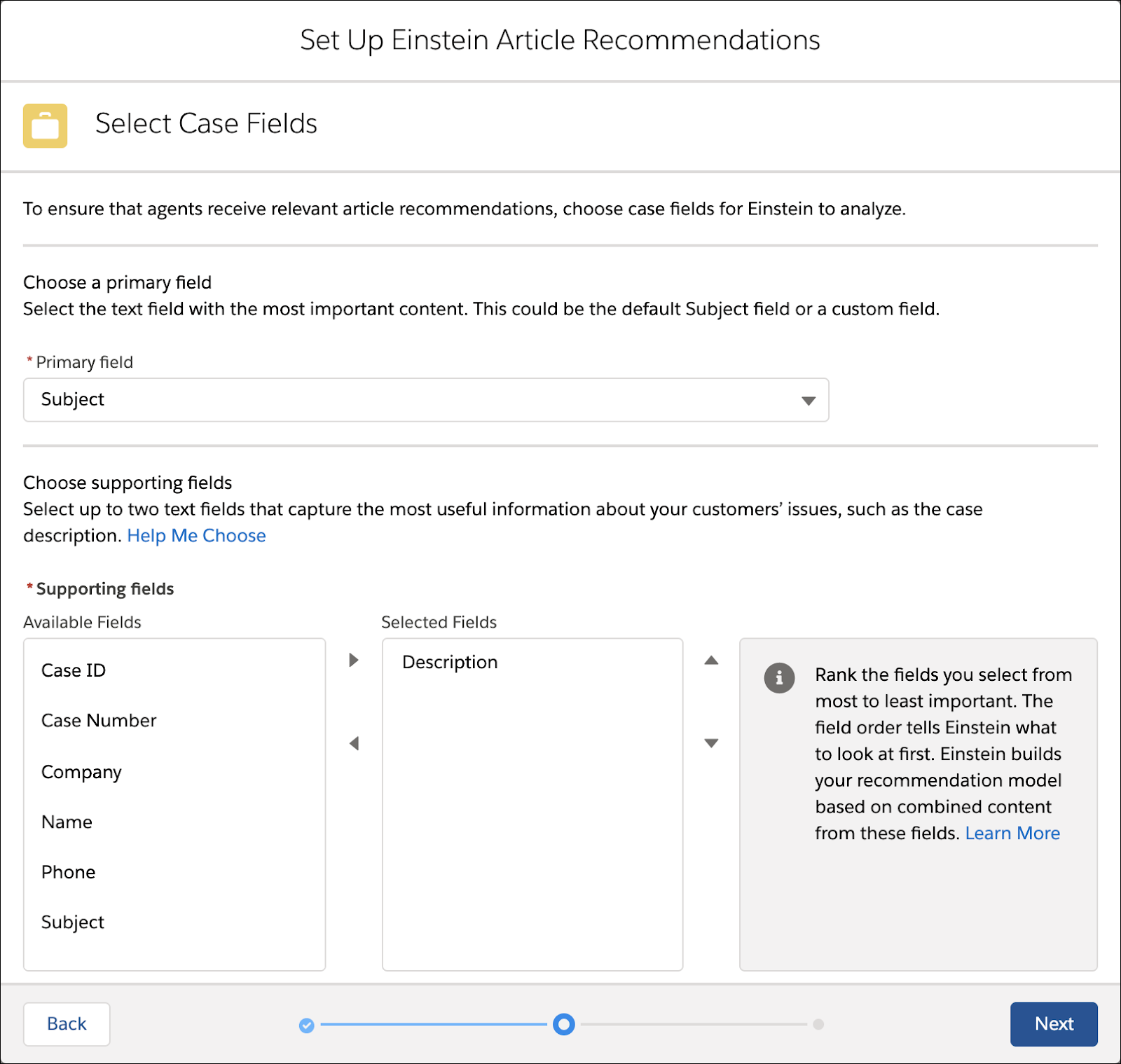This screenshot has height=1064, width=1121.
Task: Select Case Number in Available Fields
Action: coord(99,721)
